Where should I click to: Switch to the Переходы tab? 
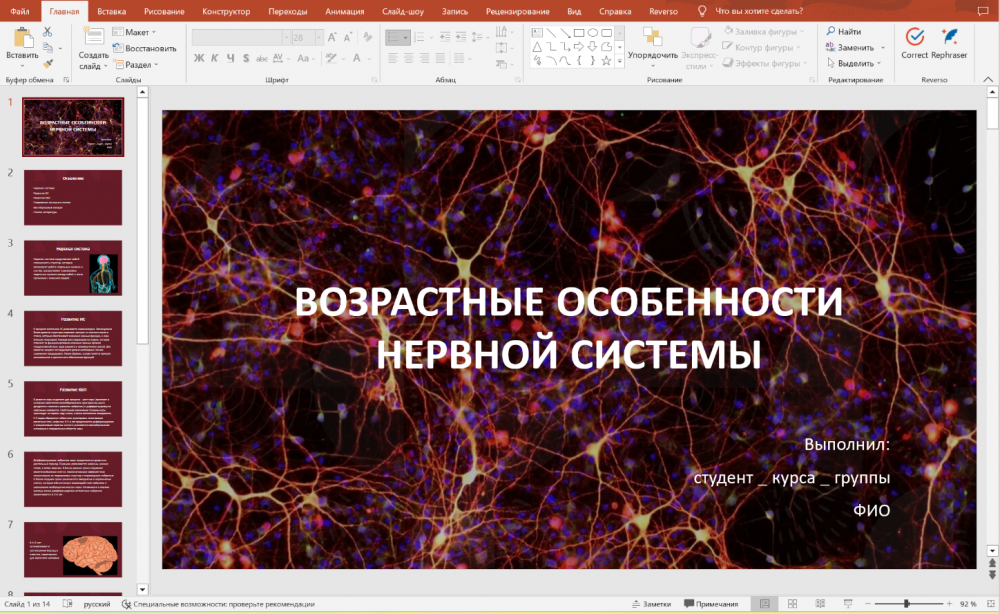pos(288,11)
